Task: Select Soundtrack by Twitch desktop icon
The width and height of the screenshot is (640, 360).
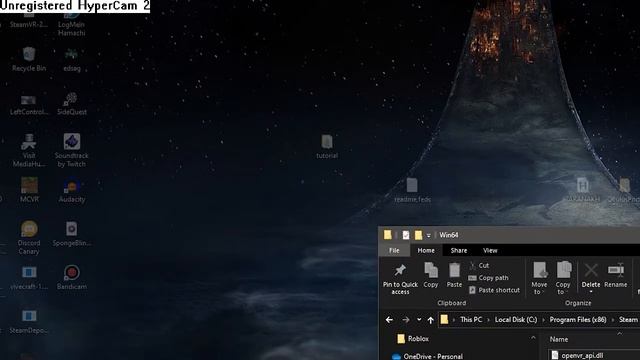Action: (72, 150)
